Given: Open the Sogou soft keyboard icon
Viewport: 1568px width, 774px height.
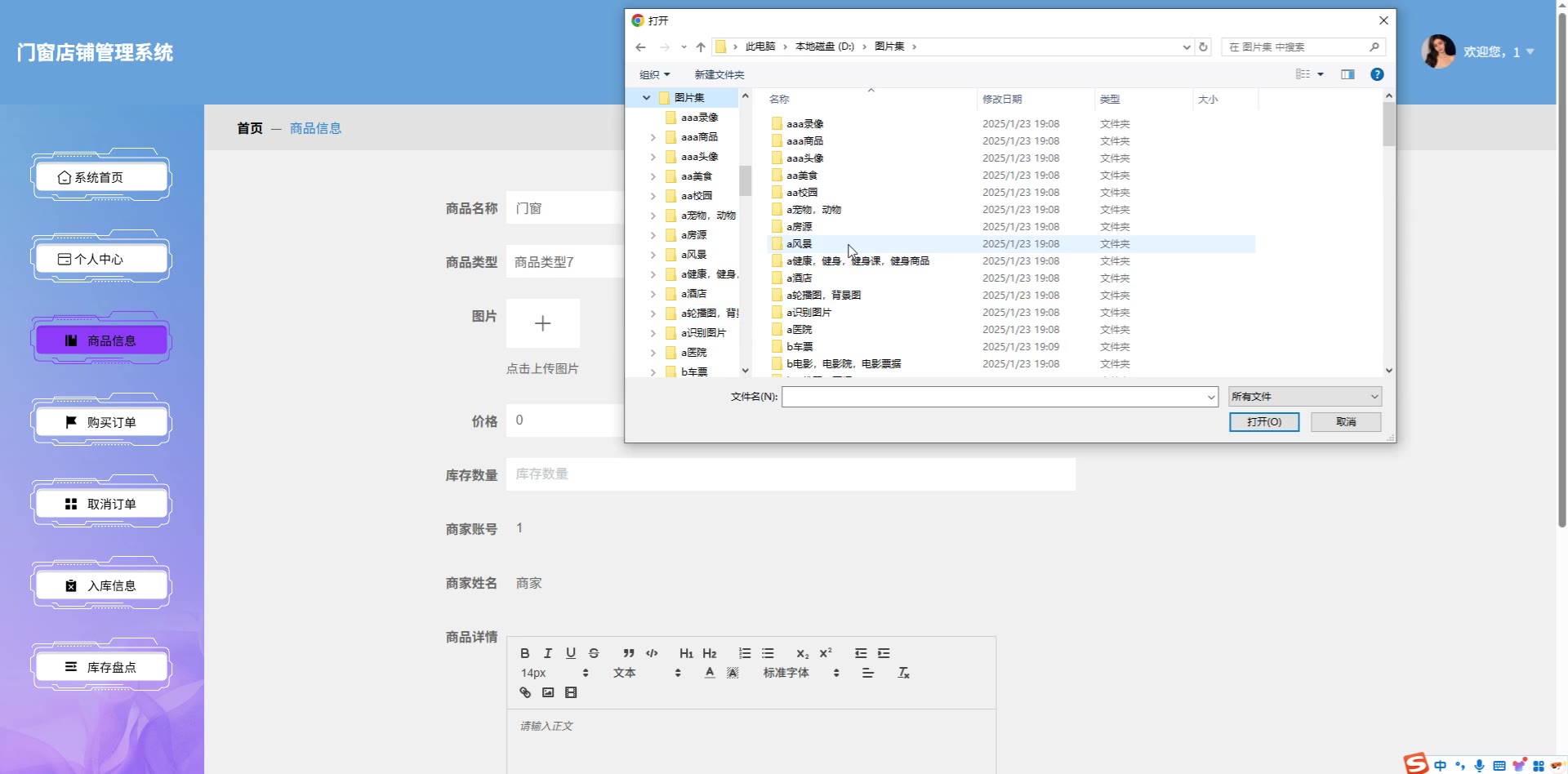Looking at the screenshot, I should 1499,766.
